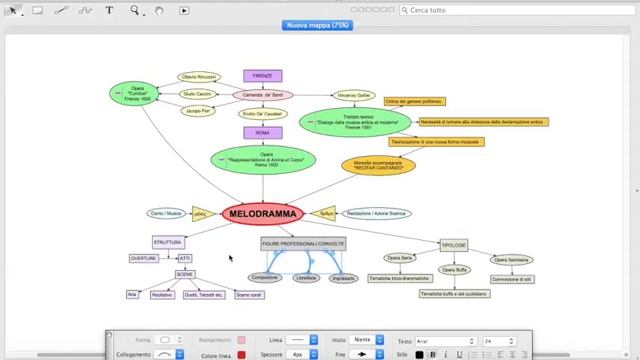Select the Librettista node
This screenshot has height=360, width=640.
click(x=306, y=278)
